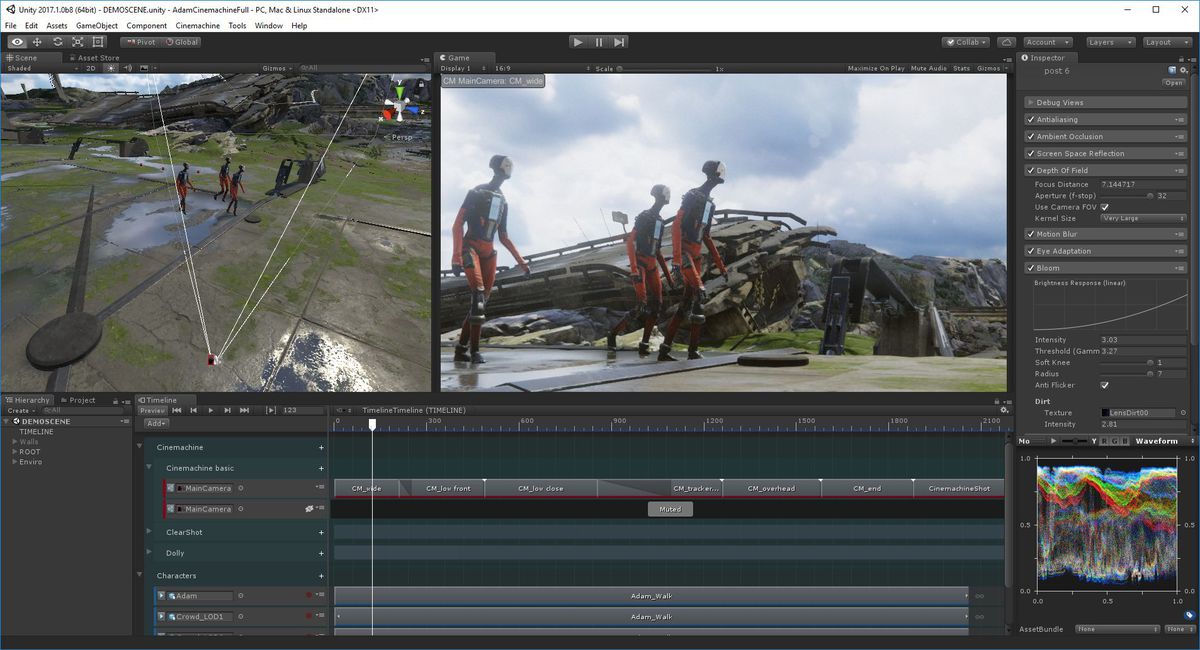Toggle the Antialiasing effect checkbox

[x=1031, y=119]
